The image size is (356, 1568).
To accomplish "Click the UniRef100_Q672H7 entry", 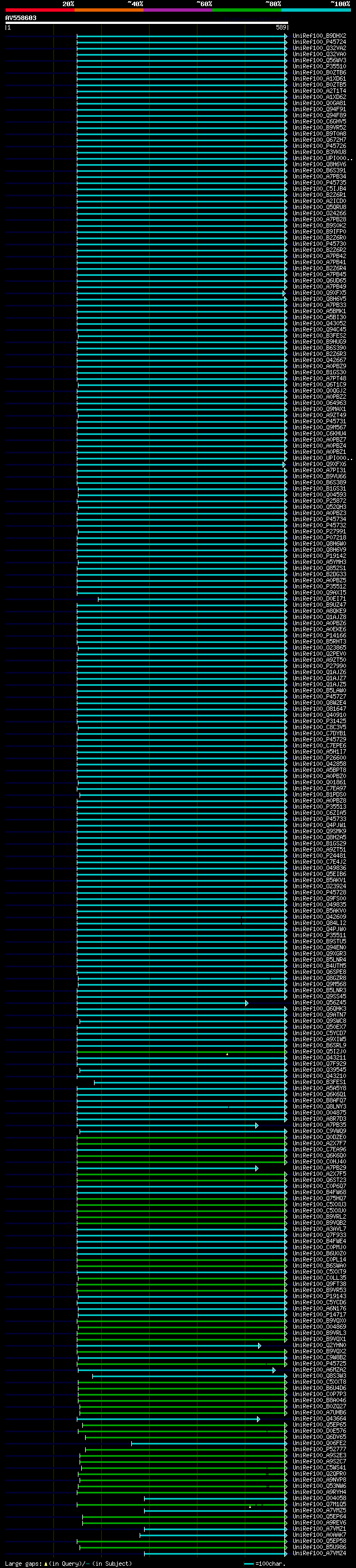I will [x=319, y=140].
